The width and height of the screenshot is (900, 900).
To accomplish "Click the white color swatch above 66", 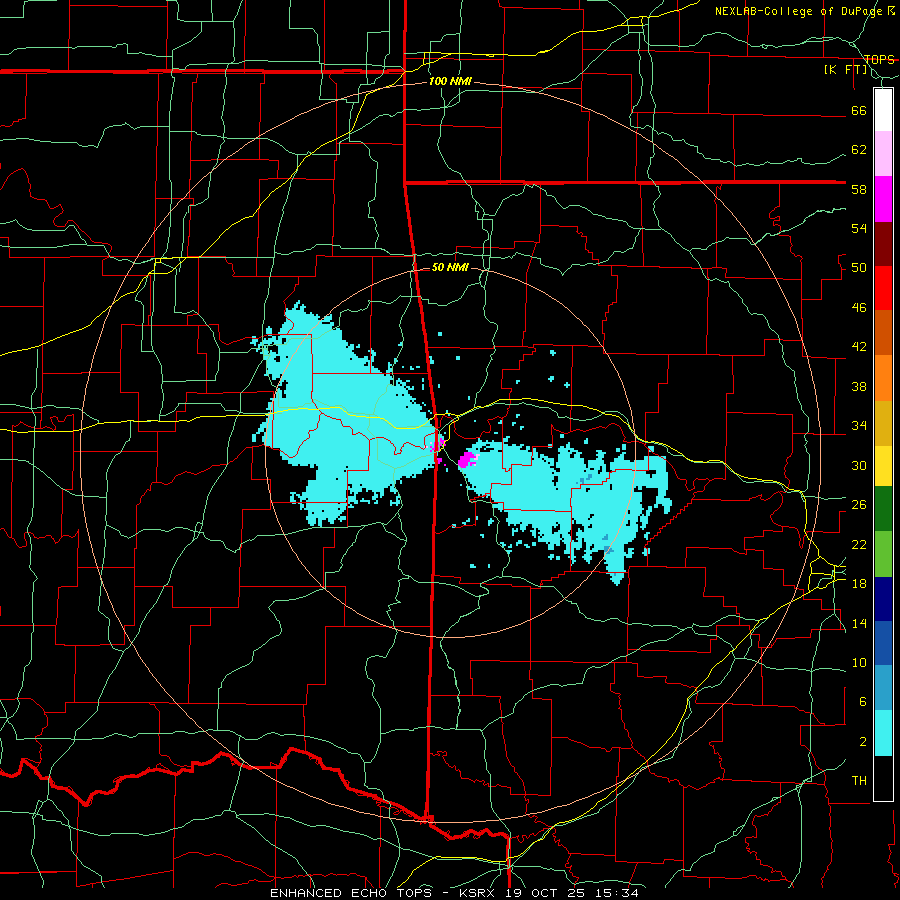I will pyautogui.click(x=883, y=110).
